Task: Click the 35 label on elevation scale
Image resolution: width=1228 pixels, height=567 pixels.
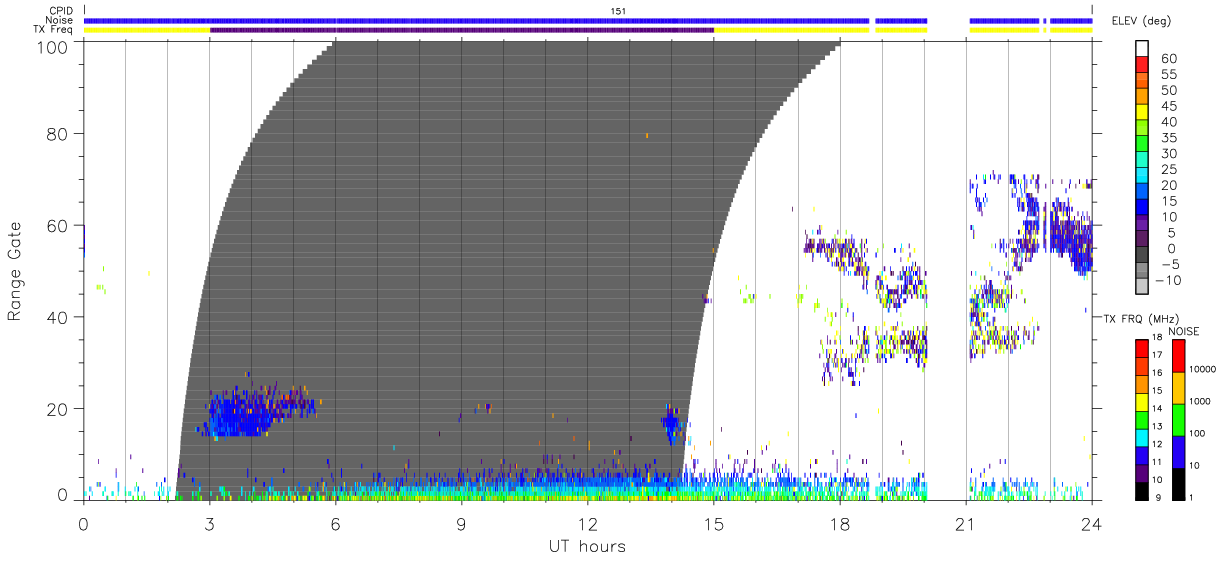Action: click(x=1168, y=137)
